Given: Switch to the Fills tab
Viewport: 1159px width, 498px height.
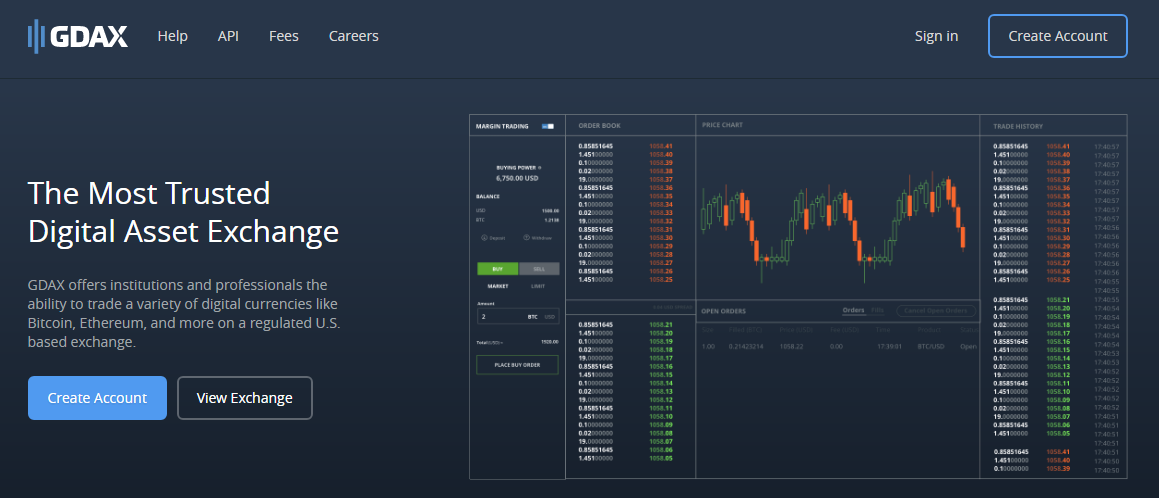Looking at the screenshot, I should pos(877,310).
